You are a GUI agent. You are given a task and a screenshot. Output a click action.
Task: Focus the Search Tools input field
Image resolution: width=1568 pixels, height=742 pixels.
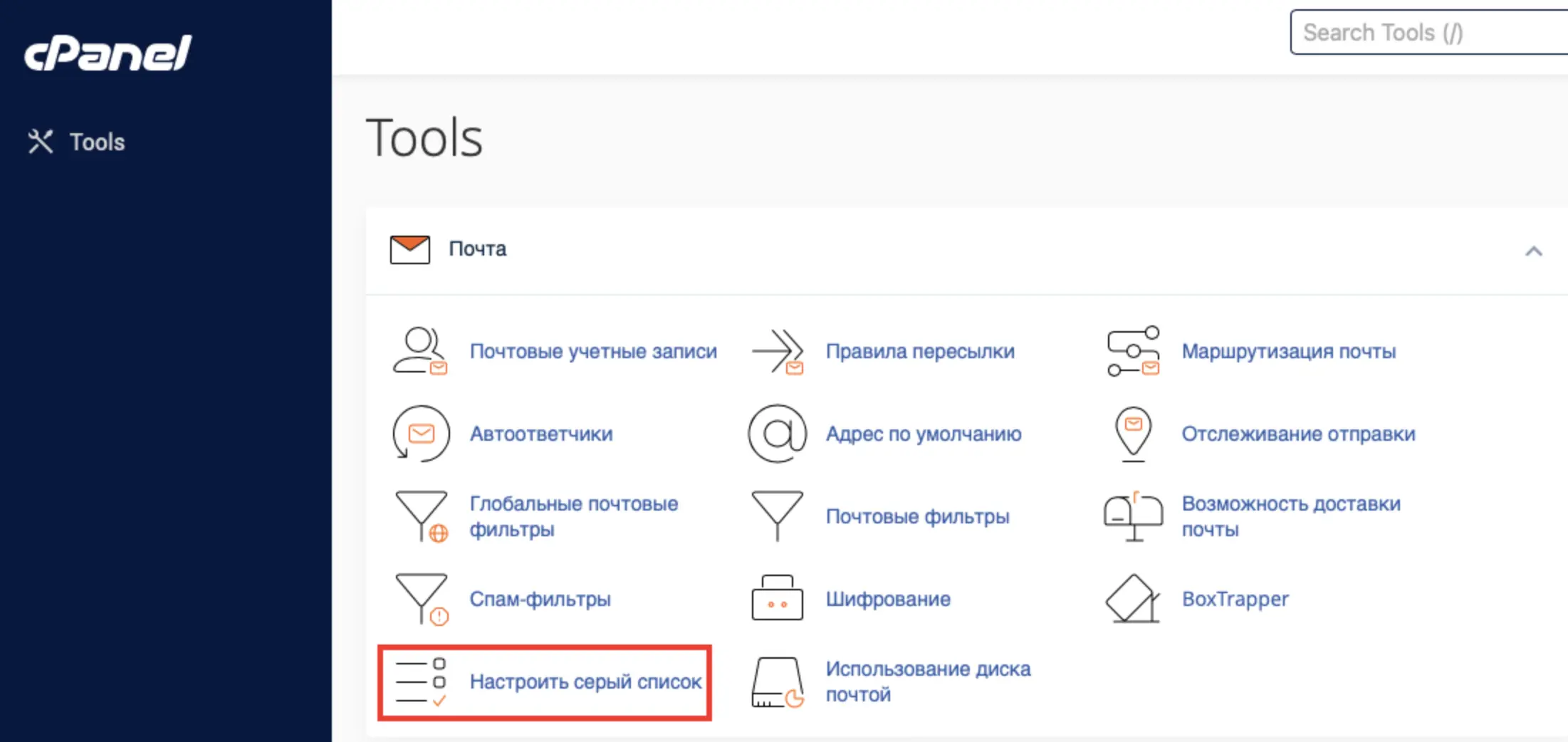(x=1428, y=32)
